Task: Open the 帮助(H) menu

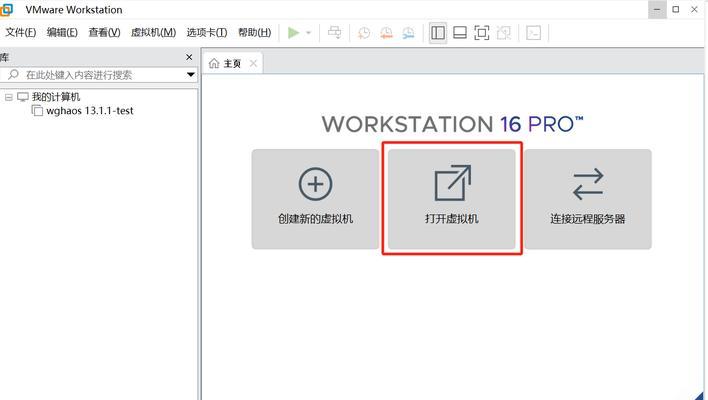Action: tap(255, 33)
